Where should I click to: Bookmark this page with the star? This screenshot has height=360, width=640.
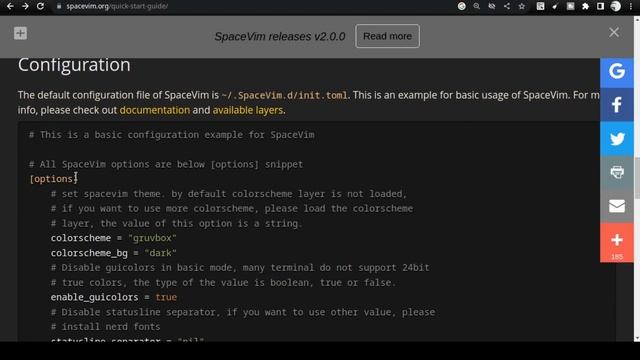coord(522,6)
